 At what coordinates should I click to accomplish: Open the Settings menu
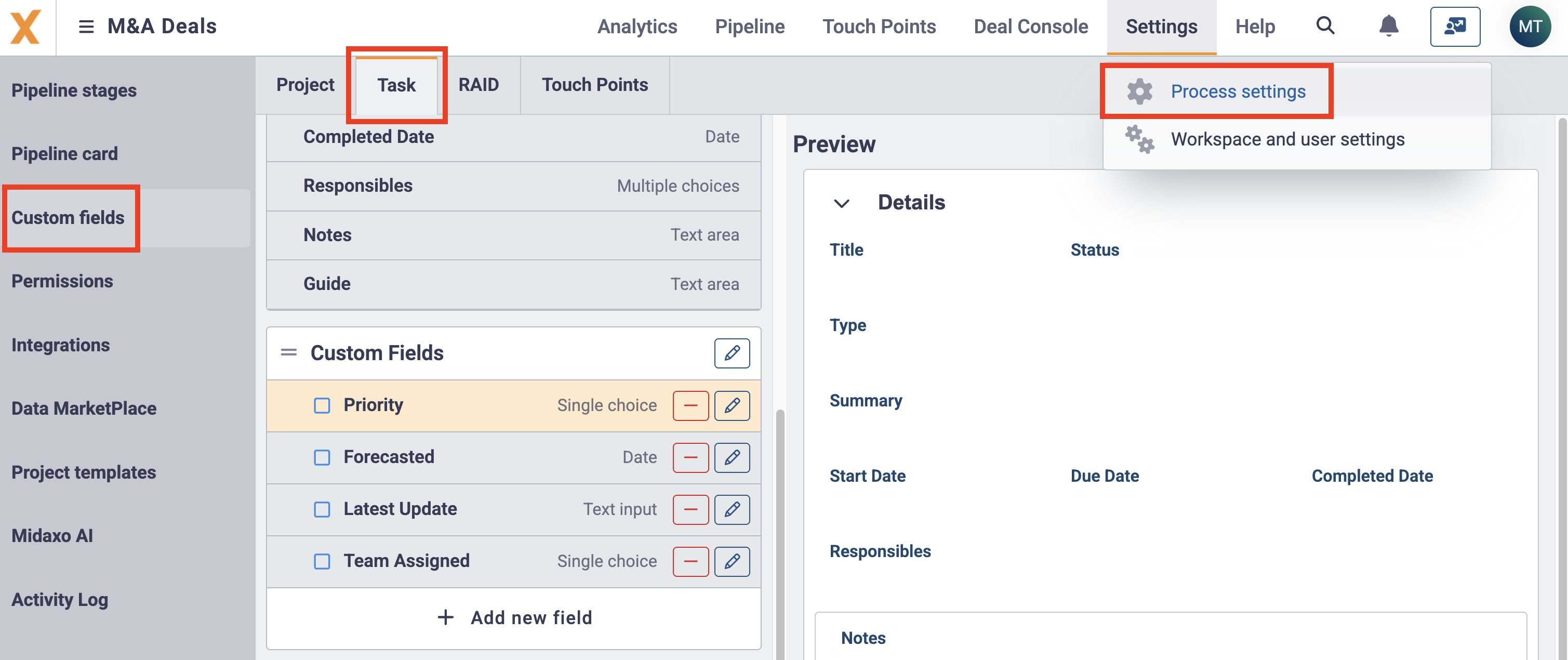(1161, 27)
